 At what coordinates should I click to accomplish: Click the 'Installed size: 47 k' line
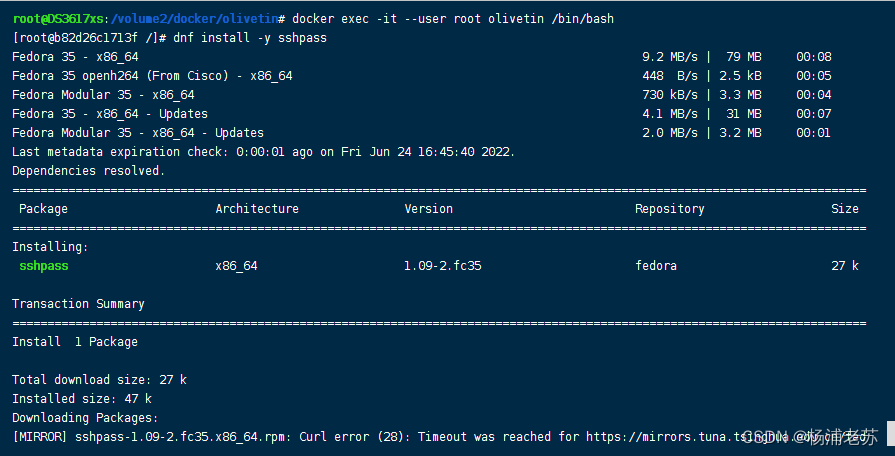pyautogui.click(x=82, y=398)
